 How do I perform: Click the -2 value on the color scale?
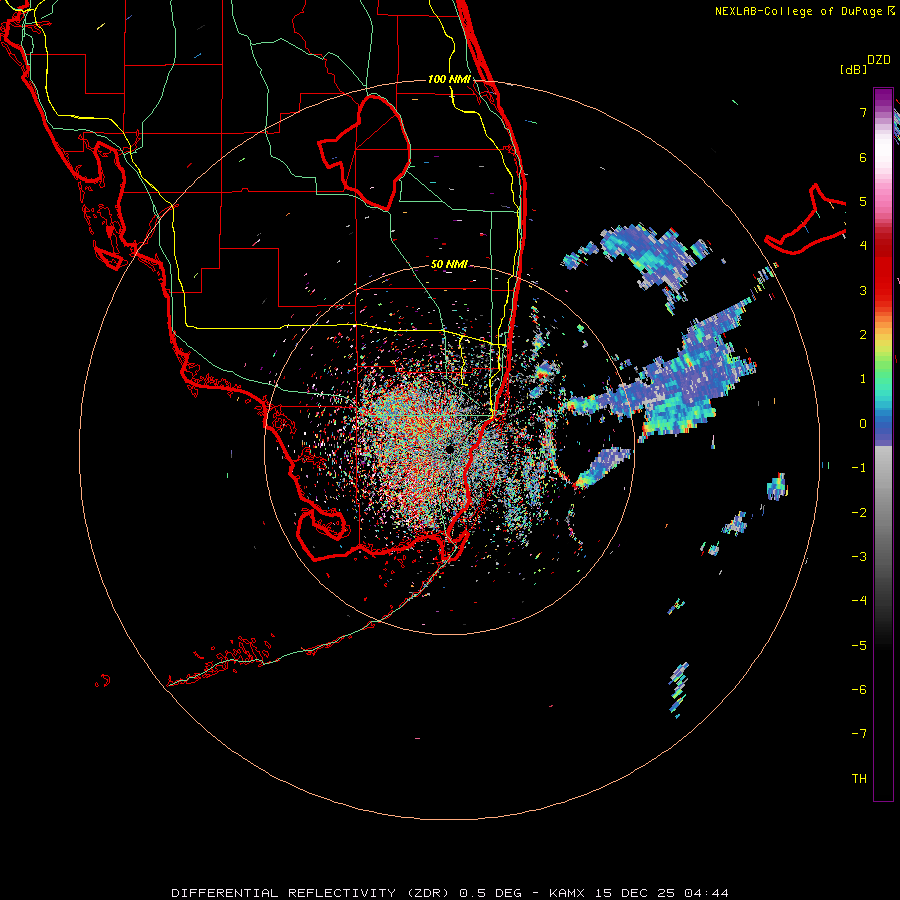[x=859, y=513]
